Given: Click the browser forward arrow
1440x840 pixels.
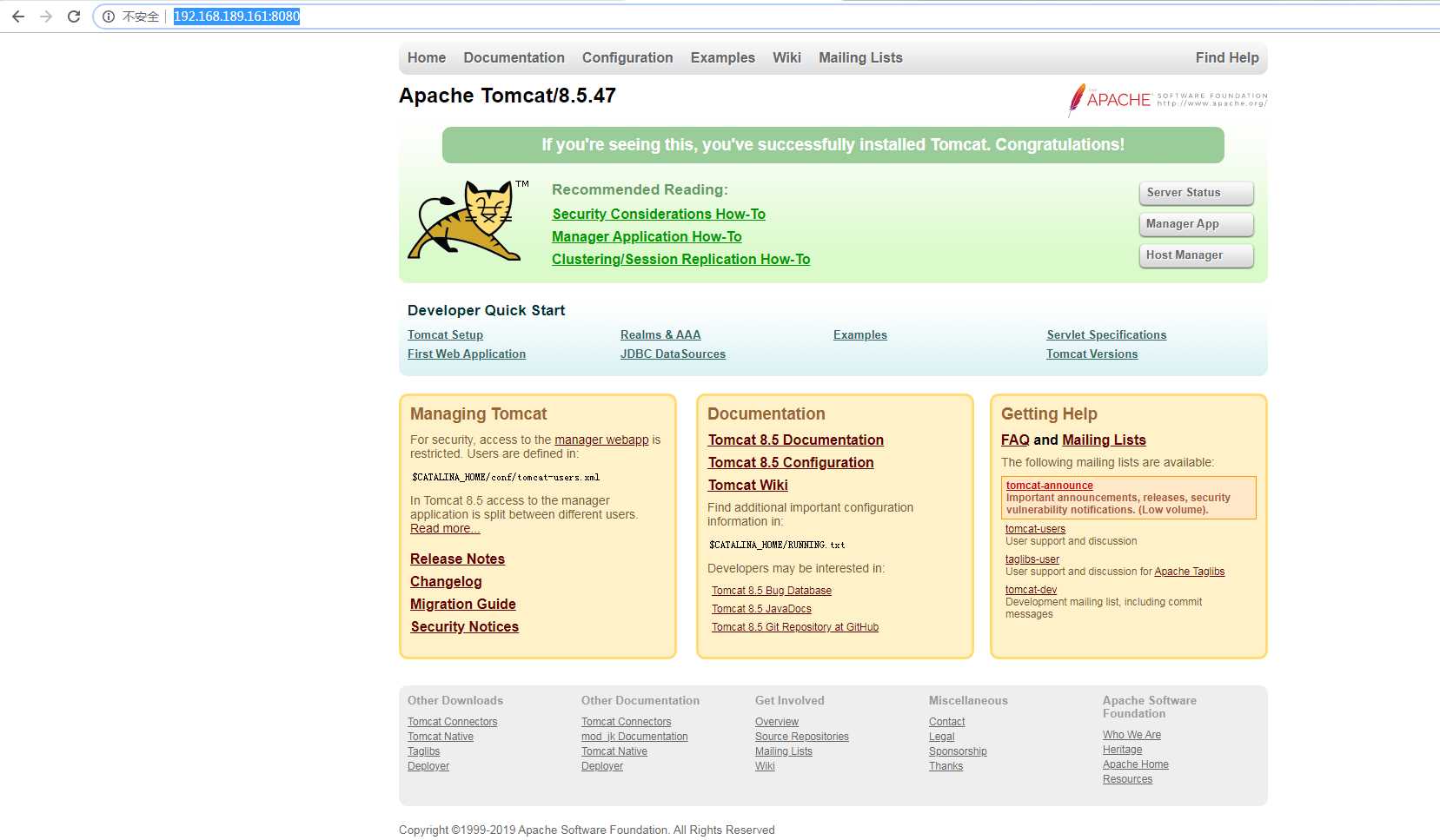Looking at the screenshot, I should pos(46,17).
